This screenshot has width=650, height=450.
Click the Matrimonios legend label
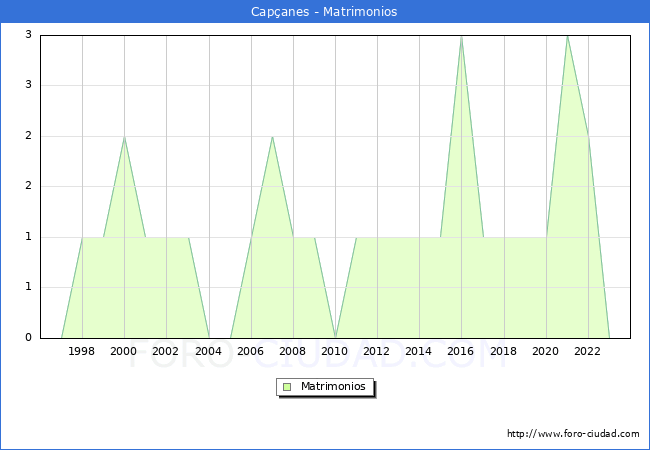point(333,386)
